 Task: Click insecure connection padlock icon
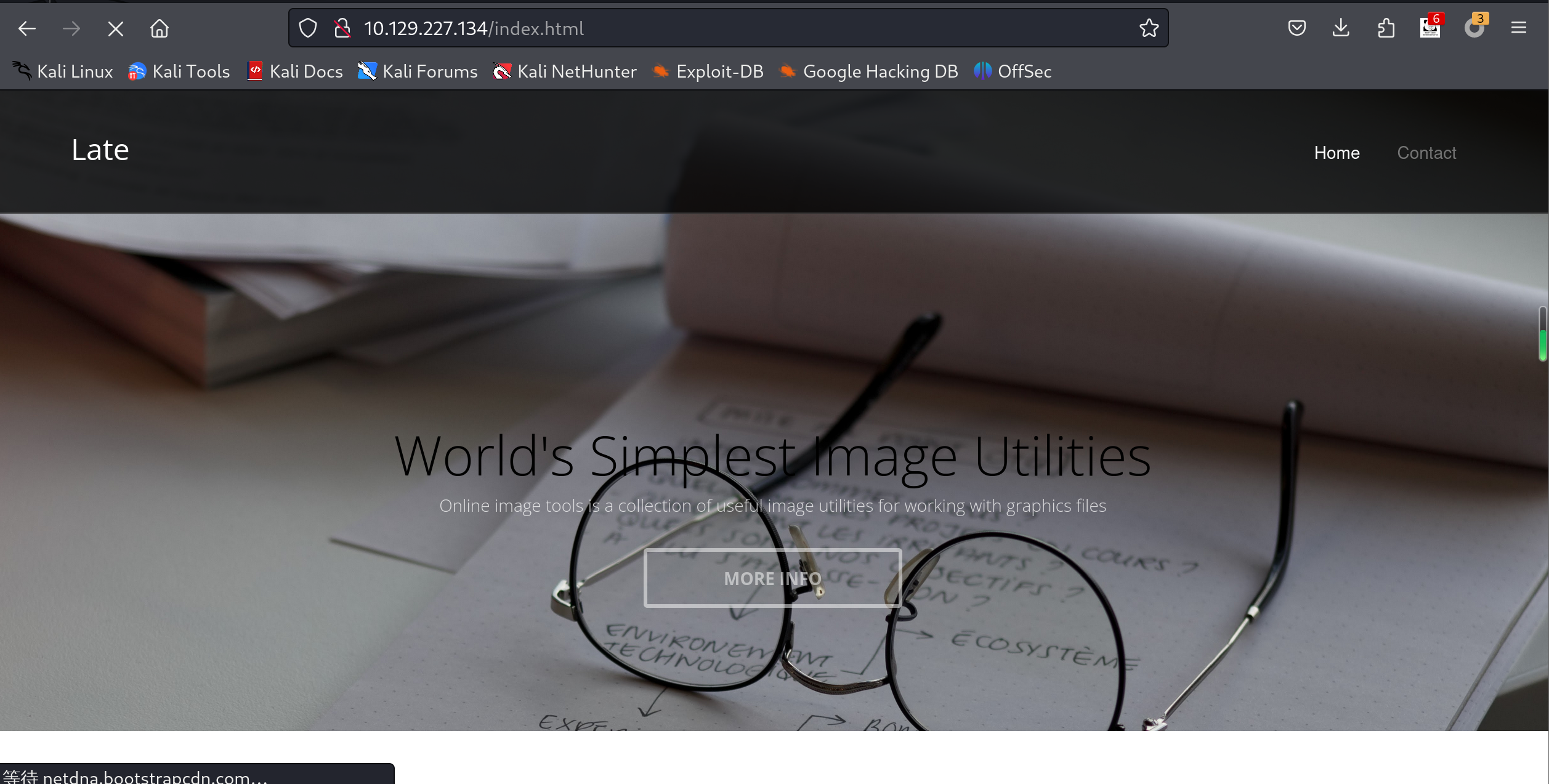click(342, 28)
